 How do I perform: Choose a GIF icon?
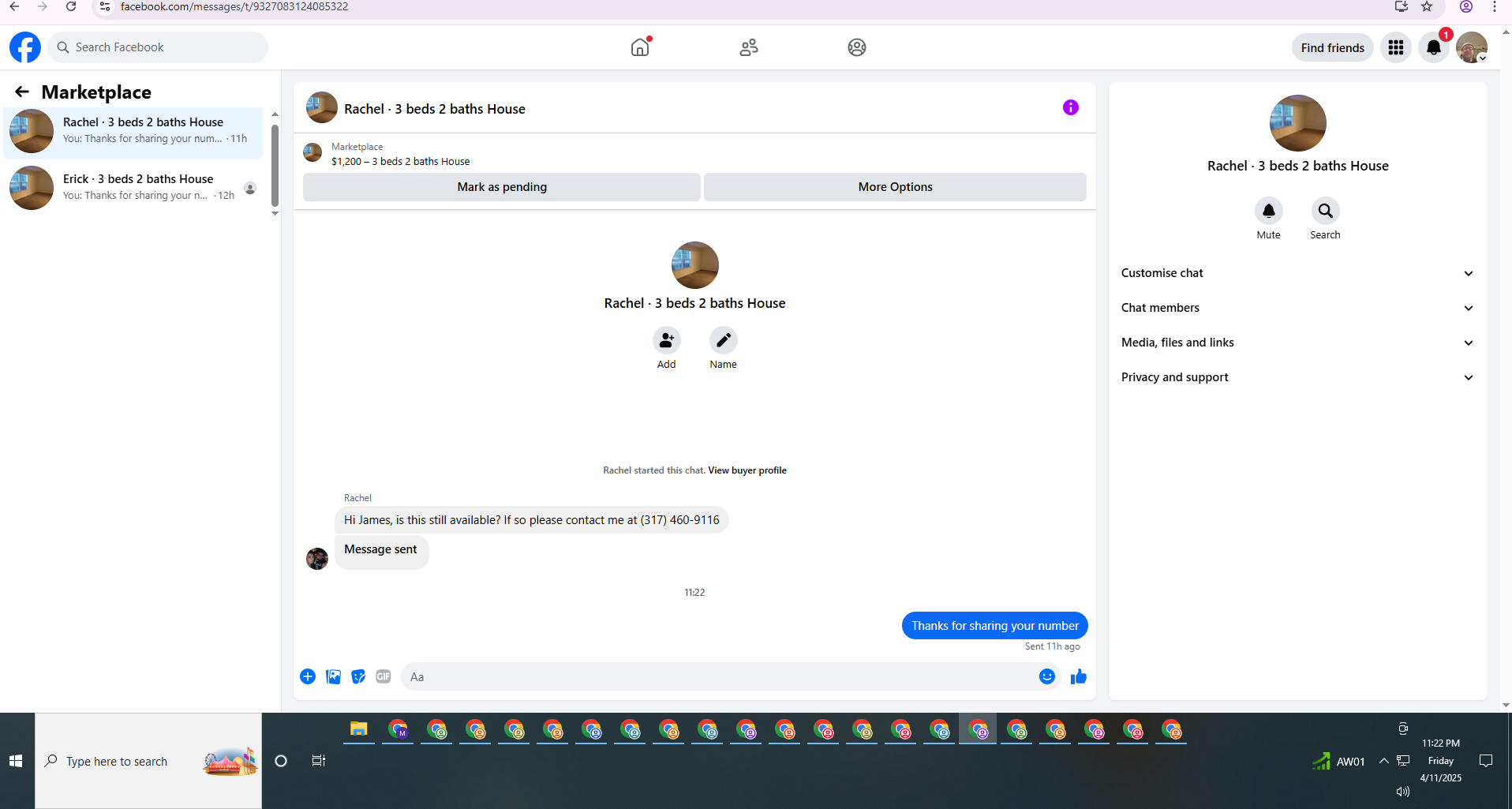[x=384, y=676]
